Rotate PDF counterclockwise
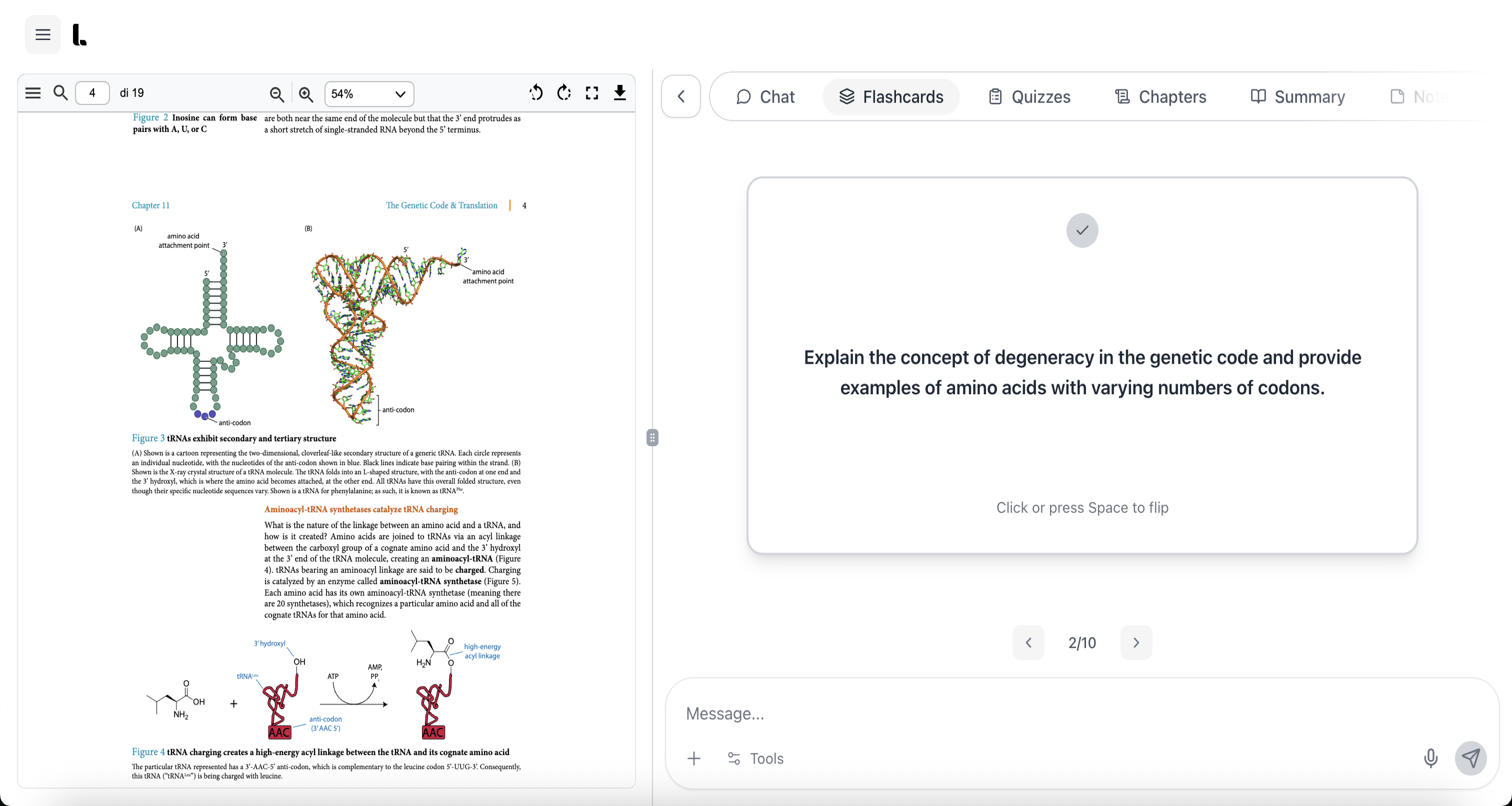 coord(536,92)
